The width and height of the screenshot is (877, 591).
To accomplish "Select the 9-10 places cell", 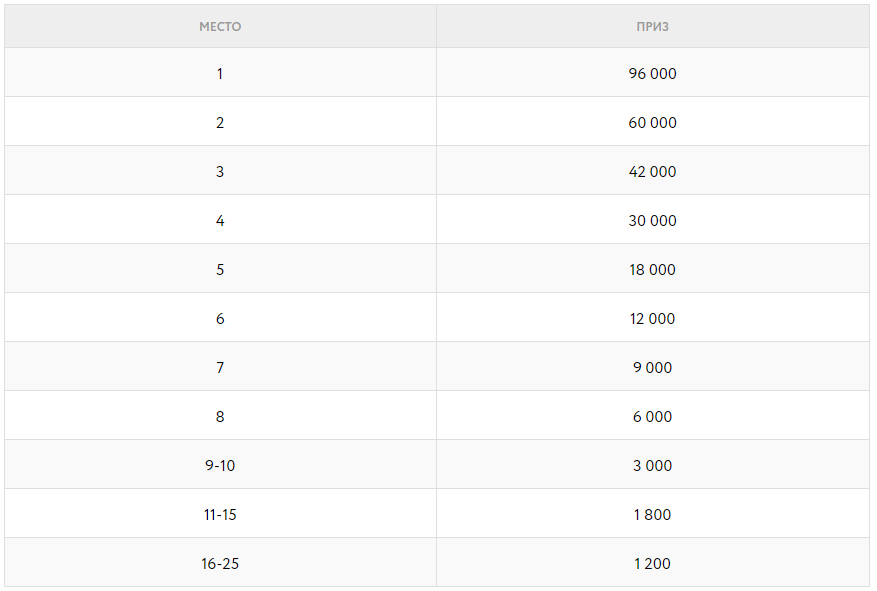I will (x=220, y=466).
